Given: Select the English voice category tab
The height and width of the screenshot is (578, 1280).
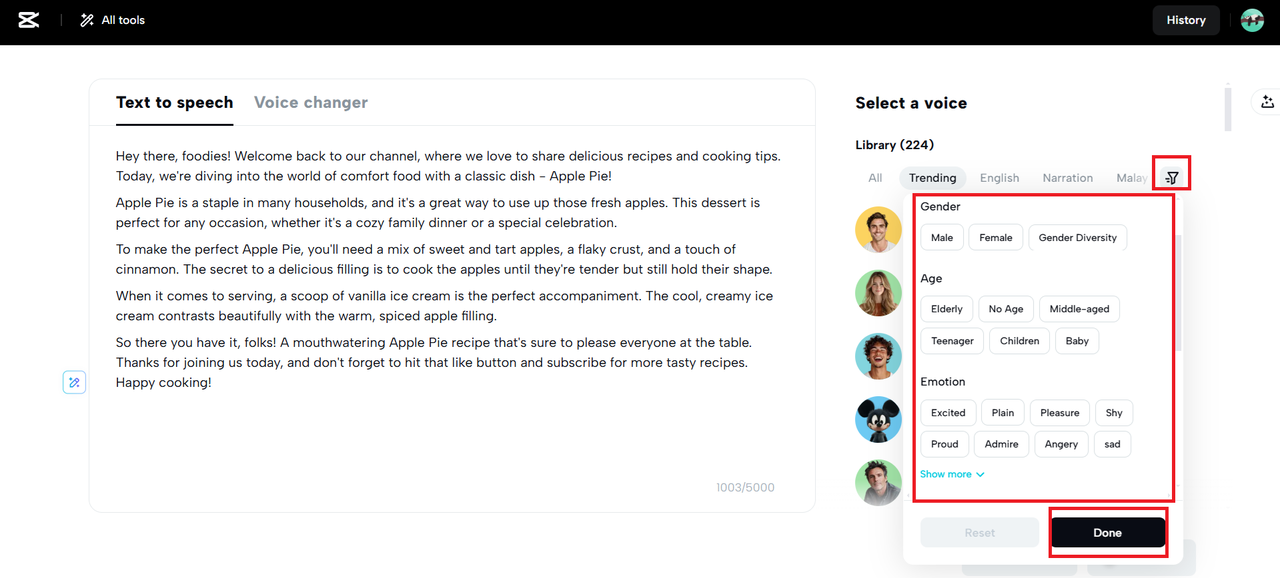Looking at the screenshot, I should pyautogui.click(x=999, y=178).
